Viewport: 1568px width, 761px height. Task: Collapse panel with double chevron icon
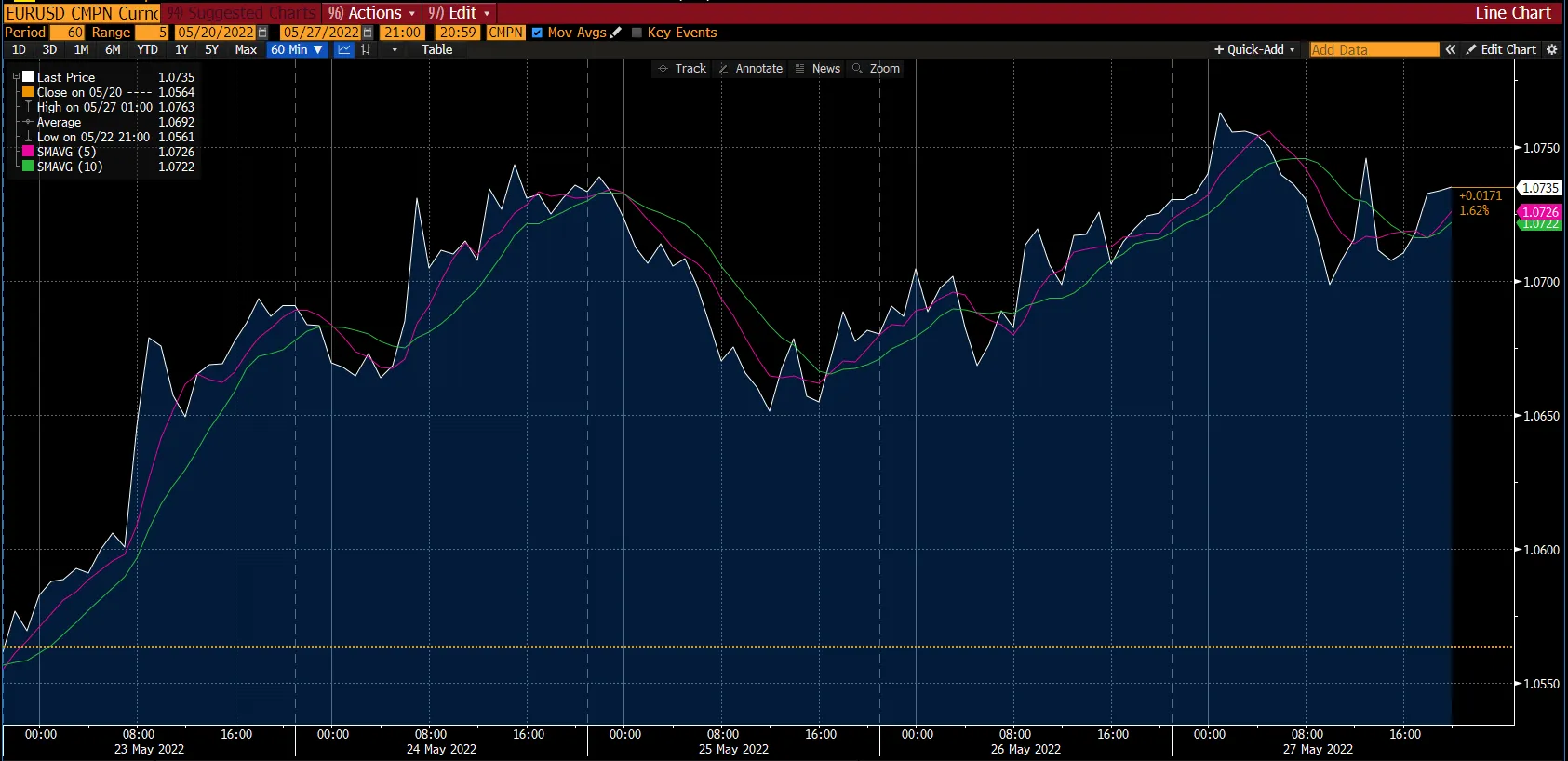pyautogui.click(x=1450, y=49)
